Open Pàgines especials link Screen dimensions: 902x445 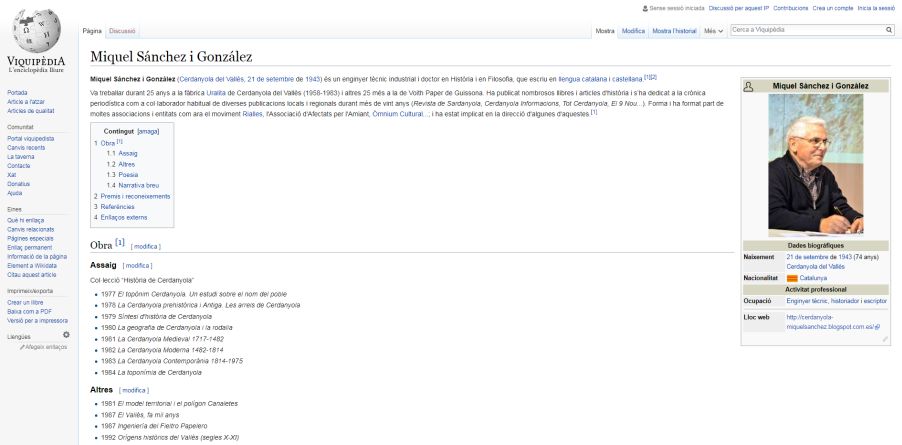pos(30,239)
